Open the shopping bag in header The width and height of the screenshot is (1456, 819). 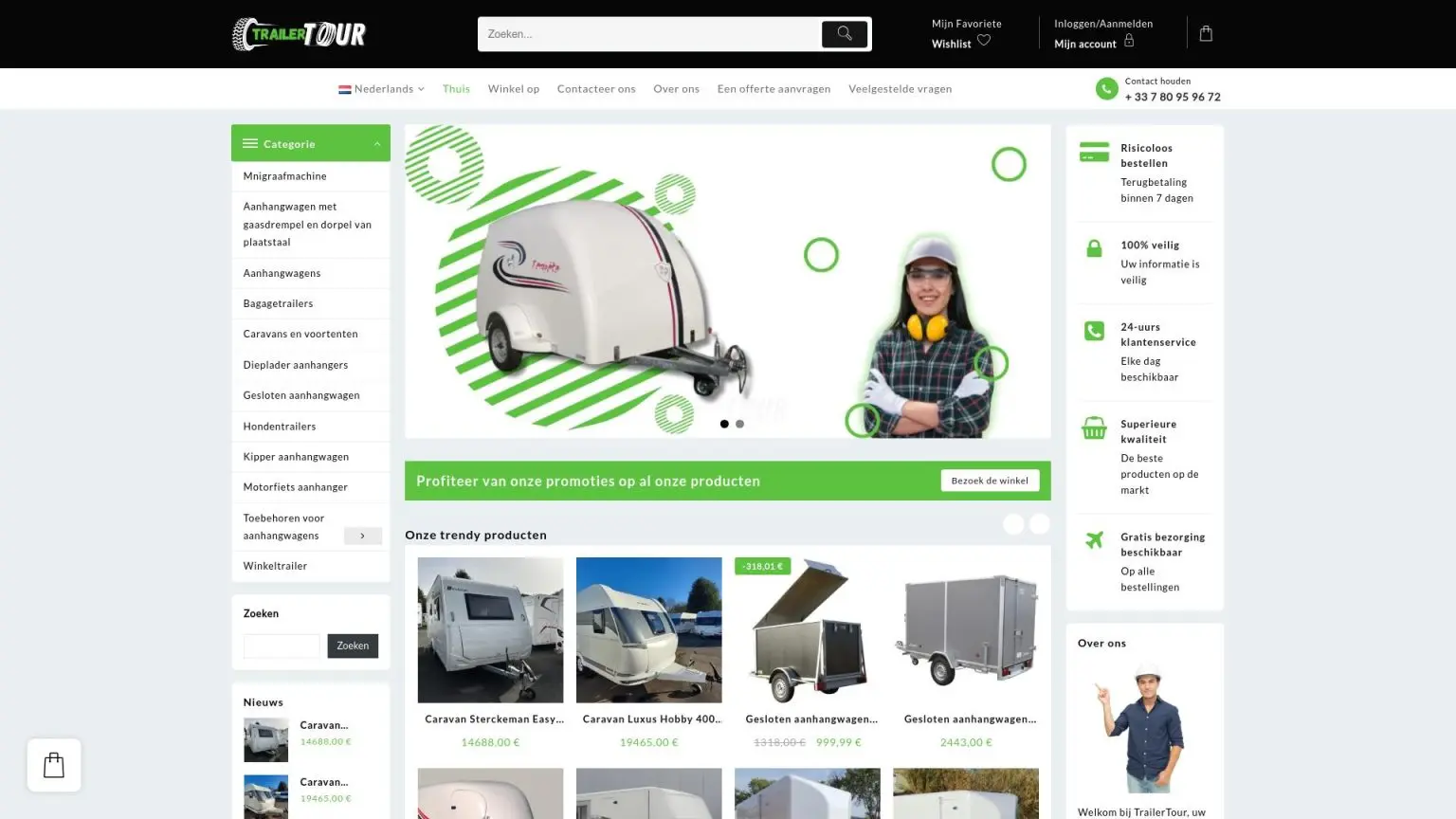click(1206, 34)
